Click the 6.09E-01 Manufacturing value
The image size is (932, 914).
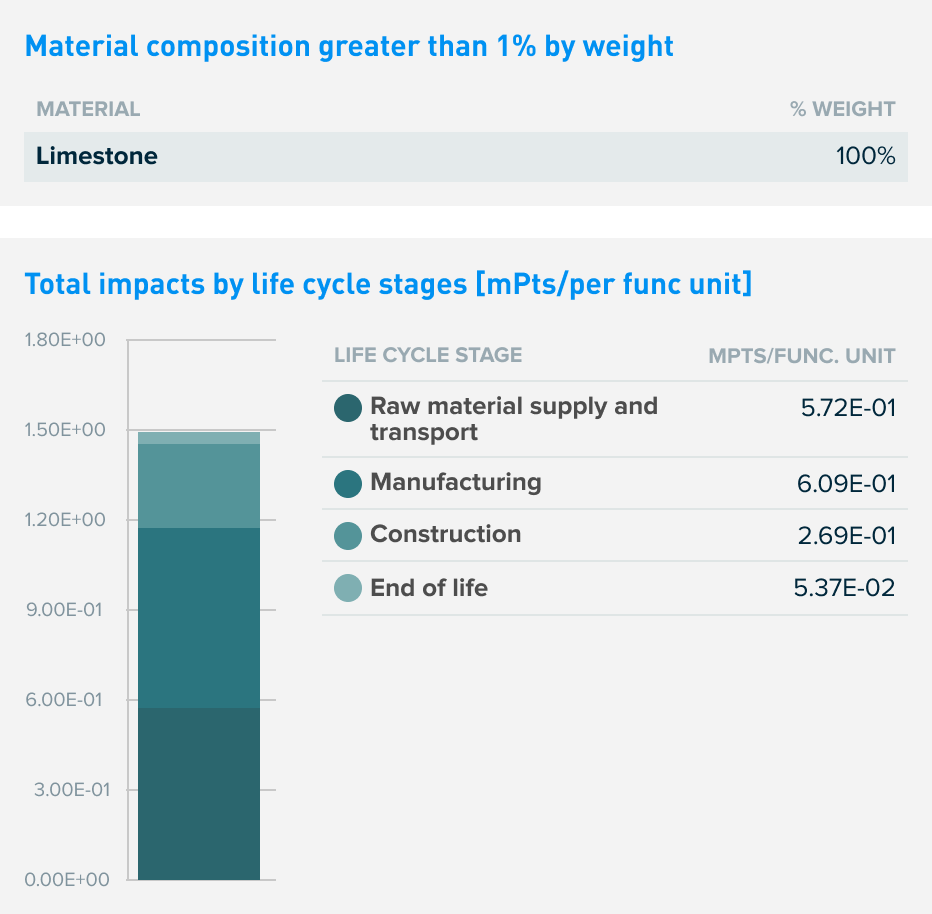[846, 484]
